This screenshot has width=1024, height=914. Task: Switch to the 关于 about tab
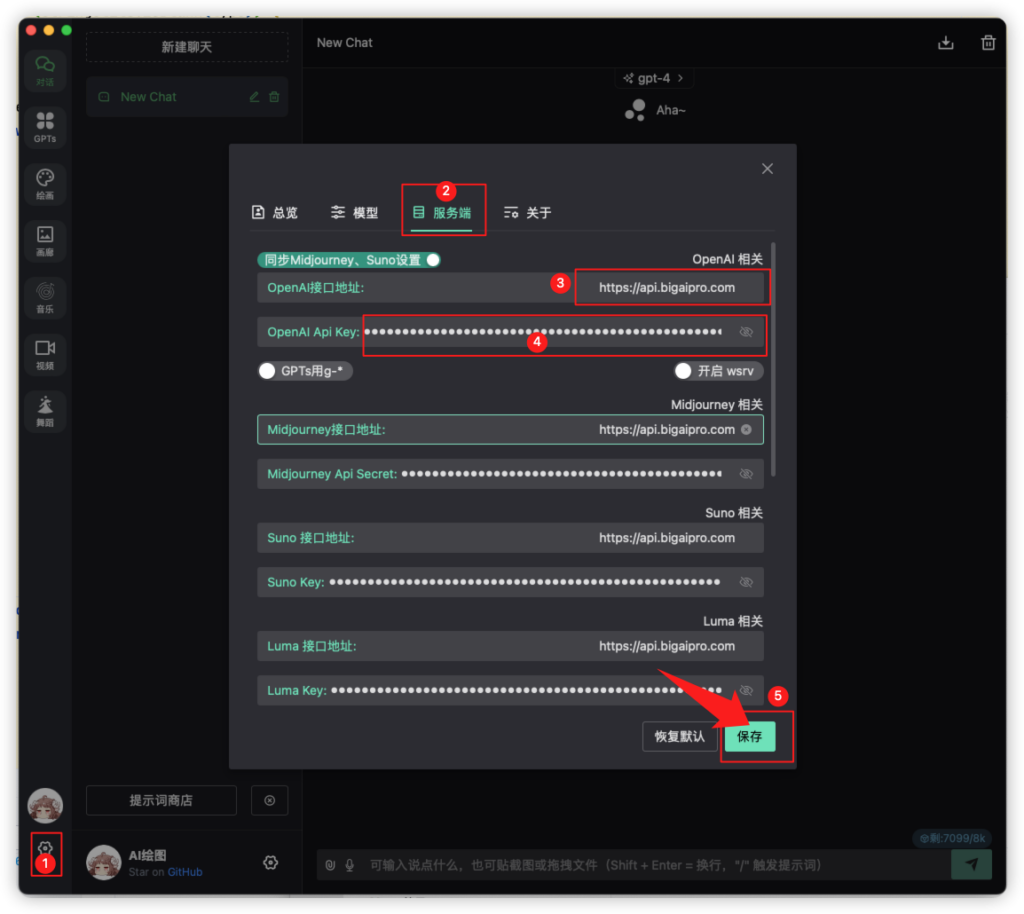(x=528, y=213)
